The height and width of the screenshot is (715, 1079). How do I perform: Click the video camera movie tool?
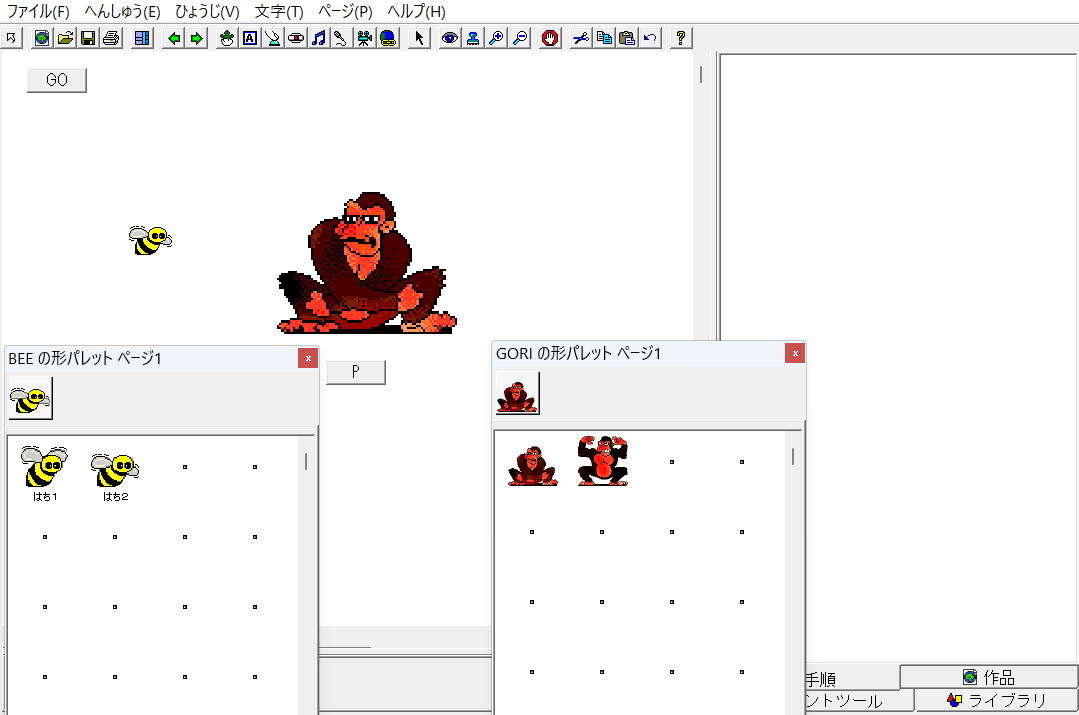[365, 39]
